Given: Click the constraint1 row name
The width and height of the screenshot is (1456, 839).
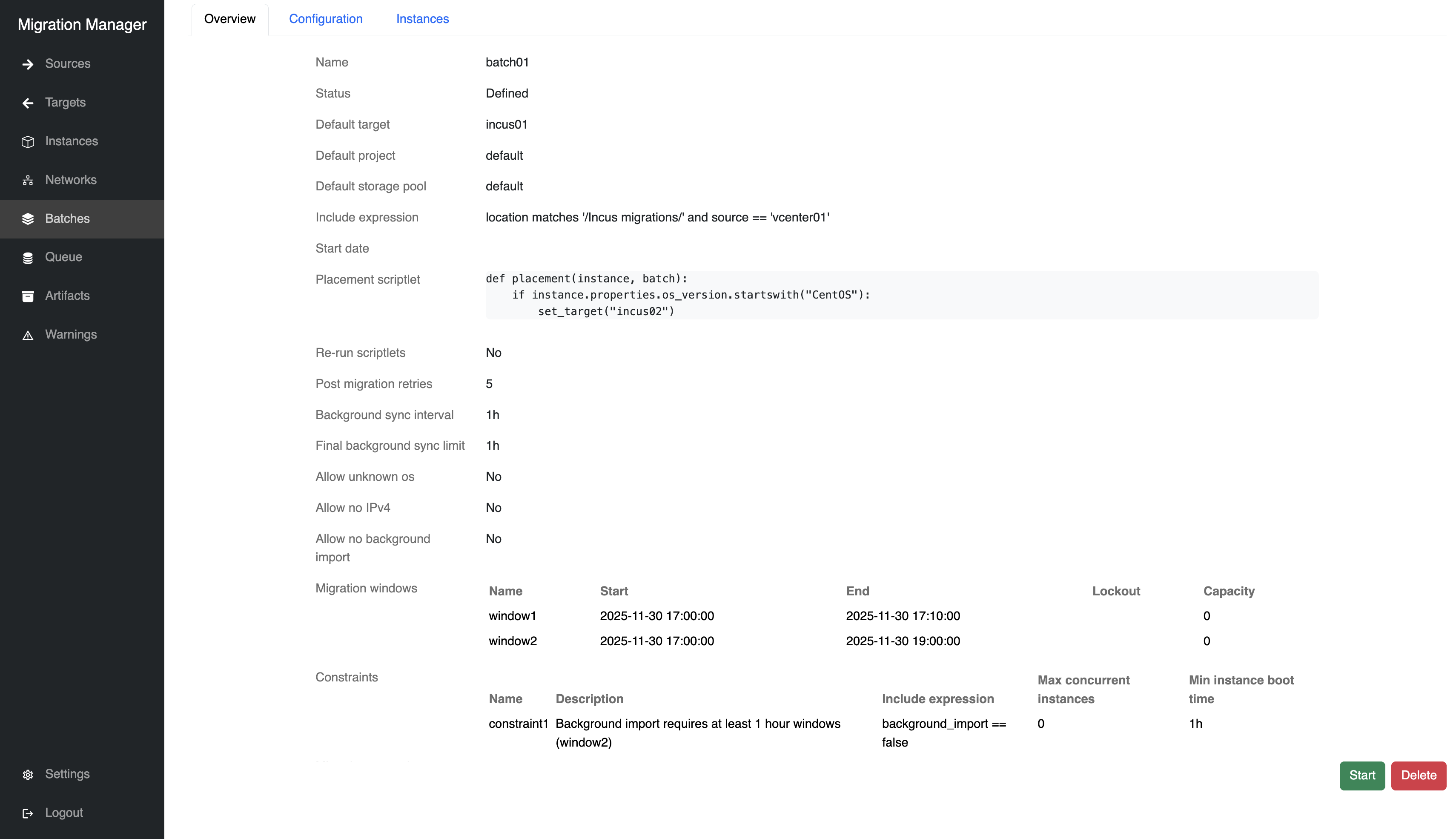Looking at the screenshot, I should 518,723.
